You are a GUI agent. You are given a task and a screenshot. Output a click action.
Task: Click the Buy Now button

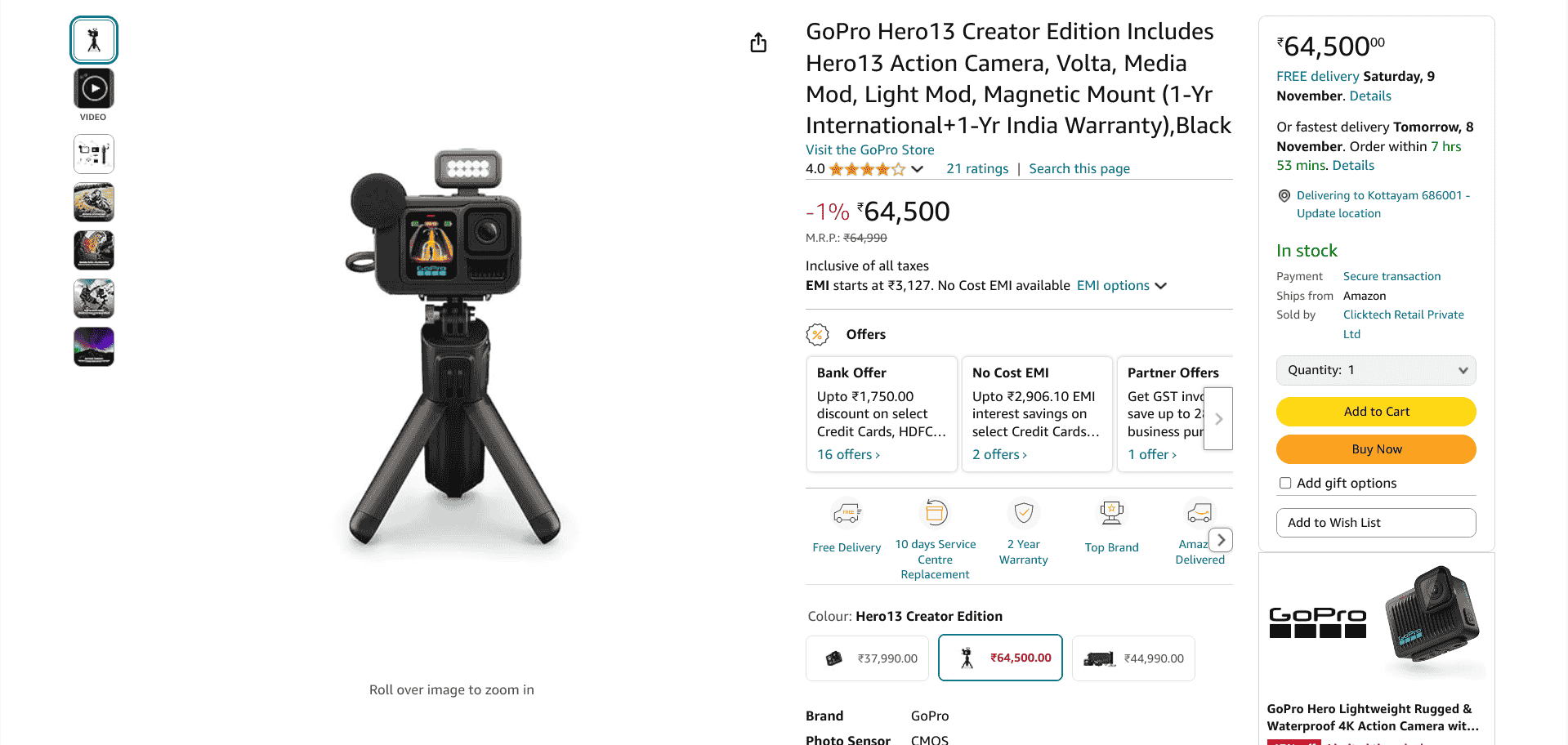pyautogui.click(x=1376, y=449)
